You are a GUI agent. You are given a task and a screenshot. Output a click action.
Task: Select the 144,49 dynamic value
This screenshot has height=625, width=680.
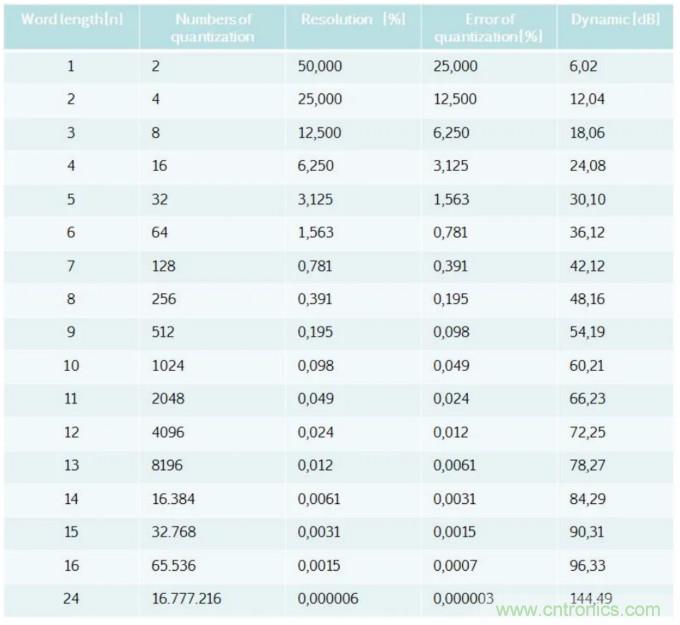click(589, 599)
